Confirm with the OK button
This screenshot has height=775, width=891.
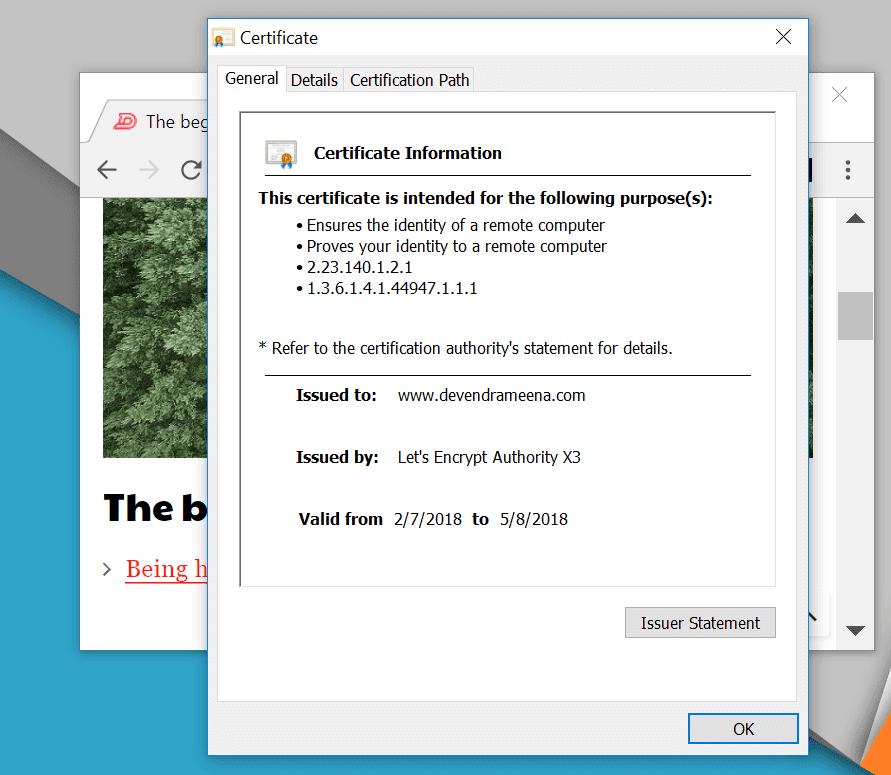click(743, 728)
